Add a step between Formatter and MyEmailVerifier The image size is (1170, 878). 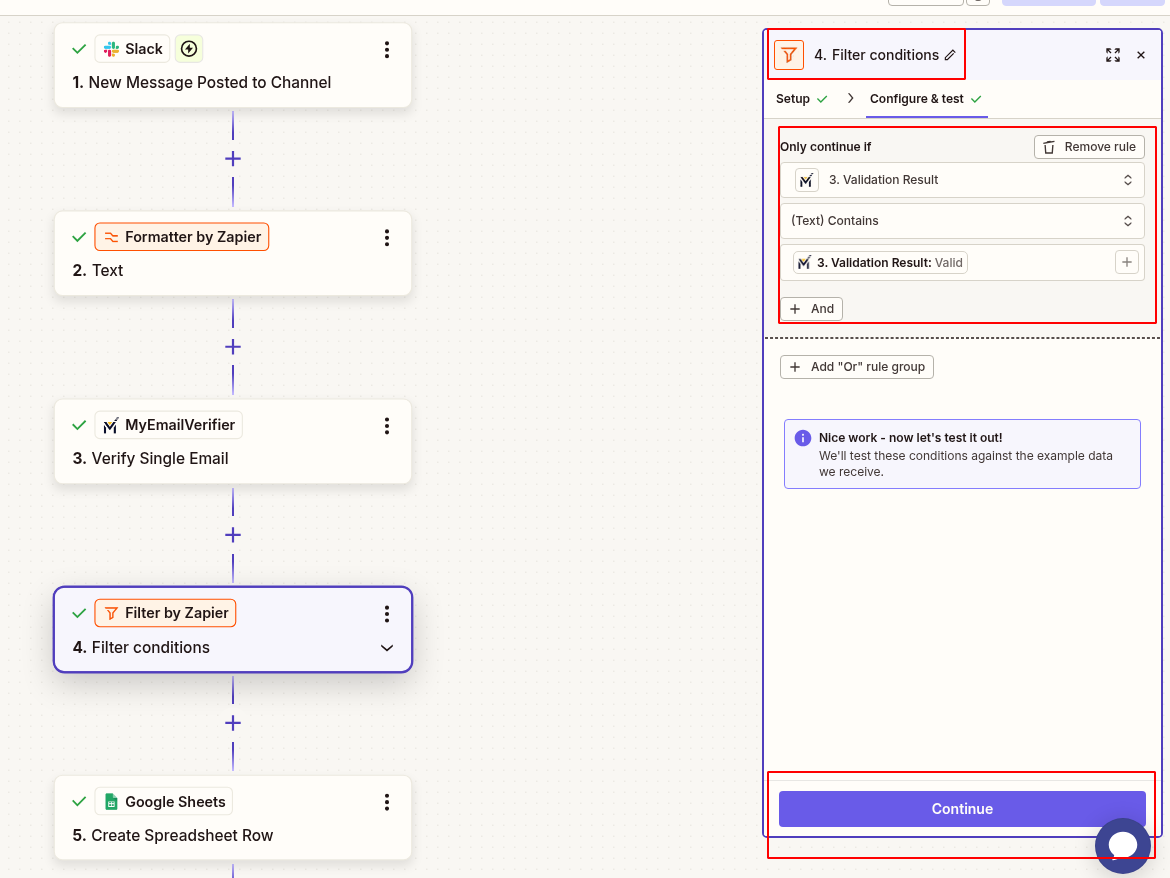[x=232, y=346]
